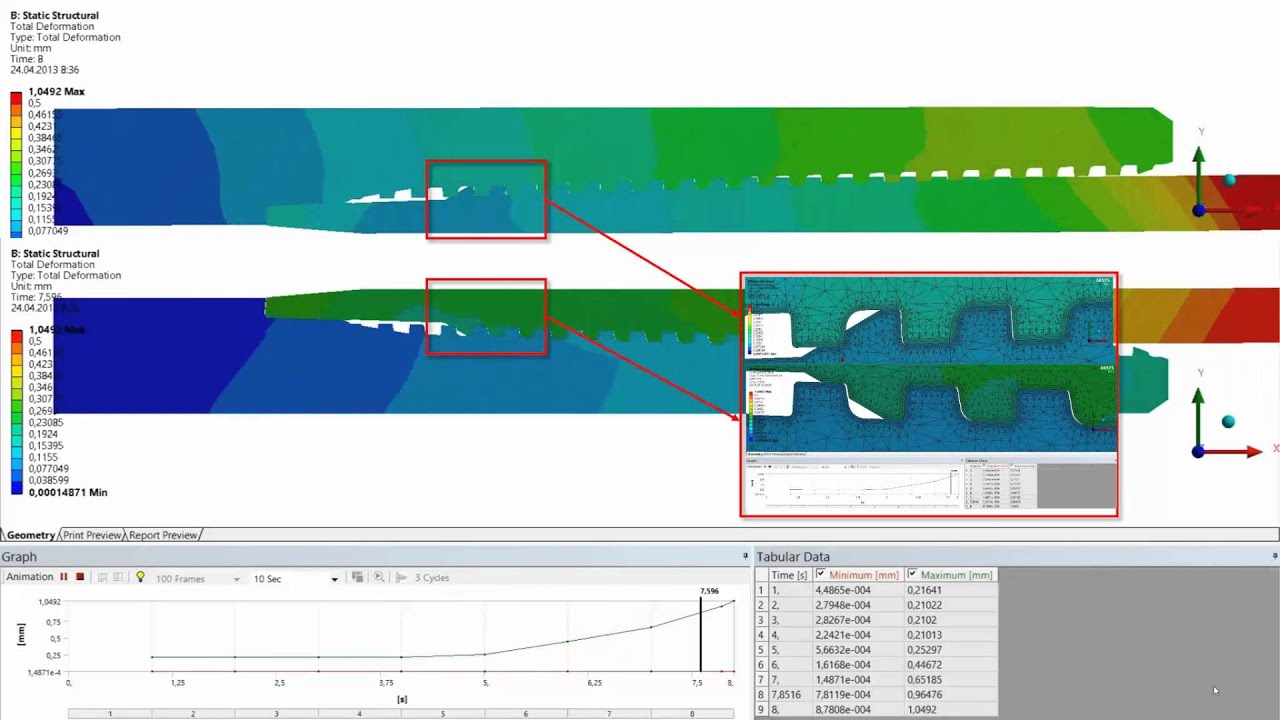Click the inset mesh detail thumbnail
Viewport: 1280px width, 720px height.
pyautogui.click(x=929, y=394)
